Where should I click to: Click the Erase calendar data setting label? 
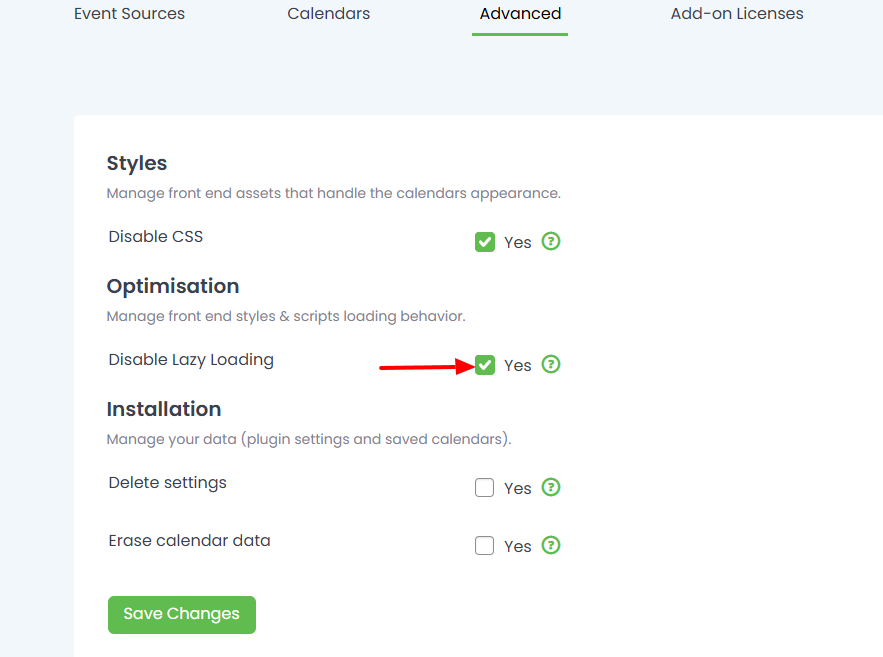189,541
